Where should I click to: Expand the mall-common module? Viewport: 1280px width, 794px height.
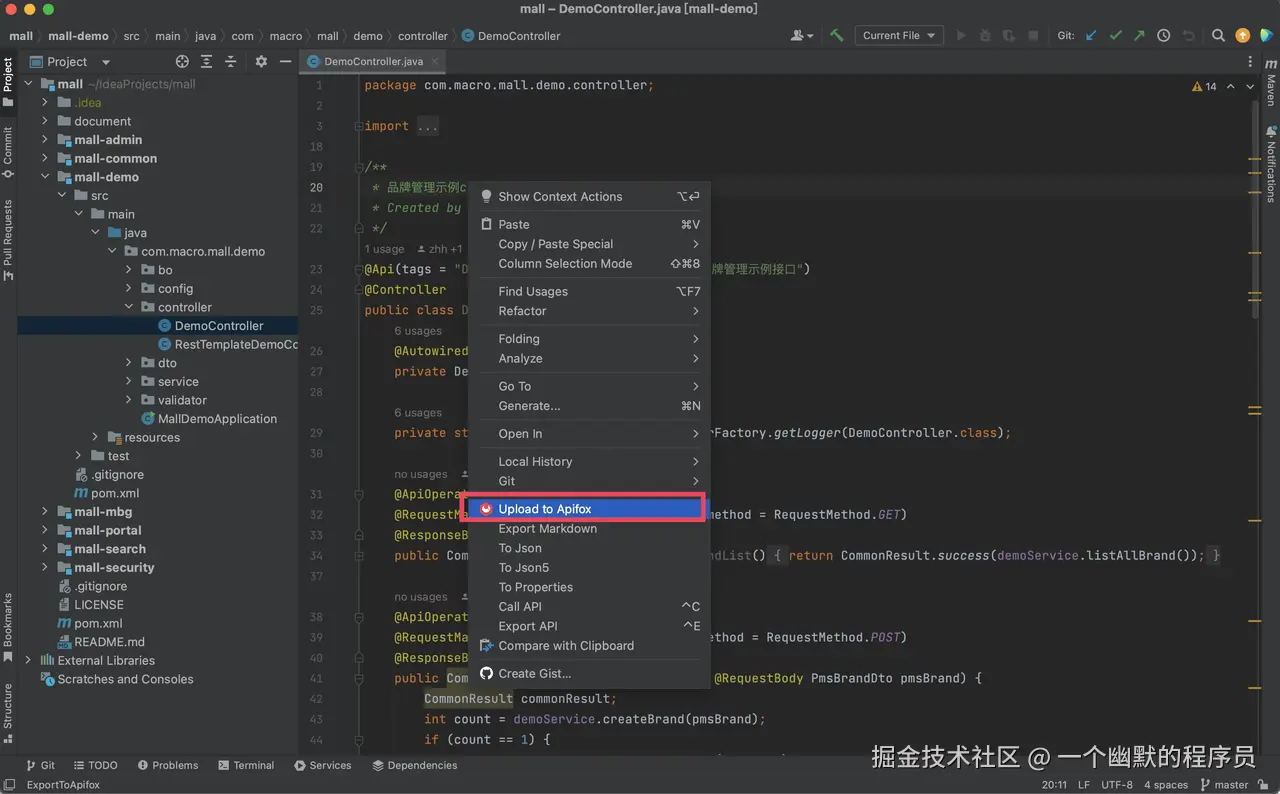[45, 158]
